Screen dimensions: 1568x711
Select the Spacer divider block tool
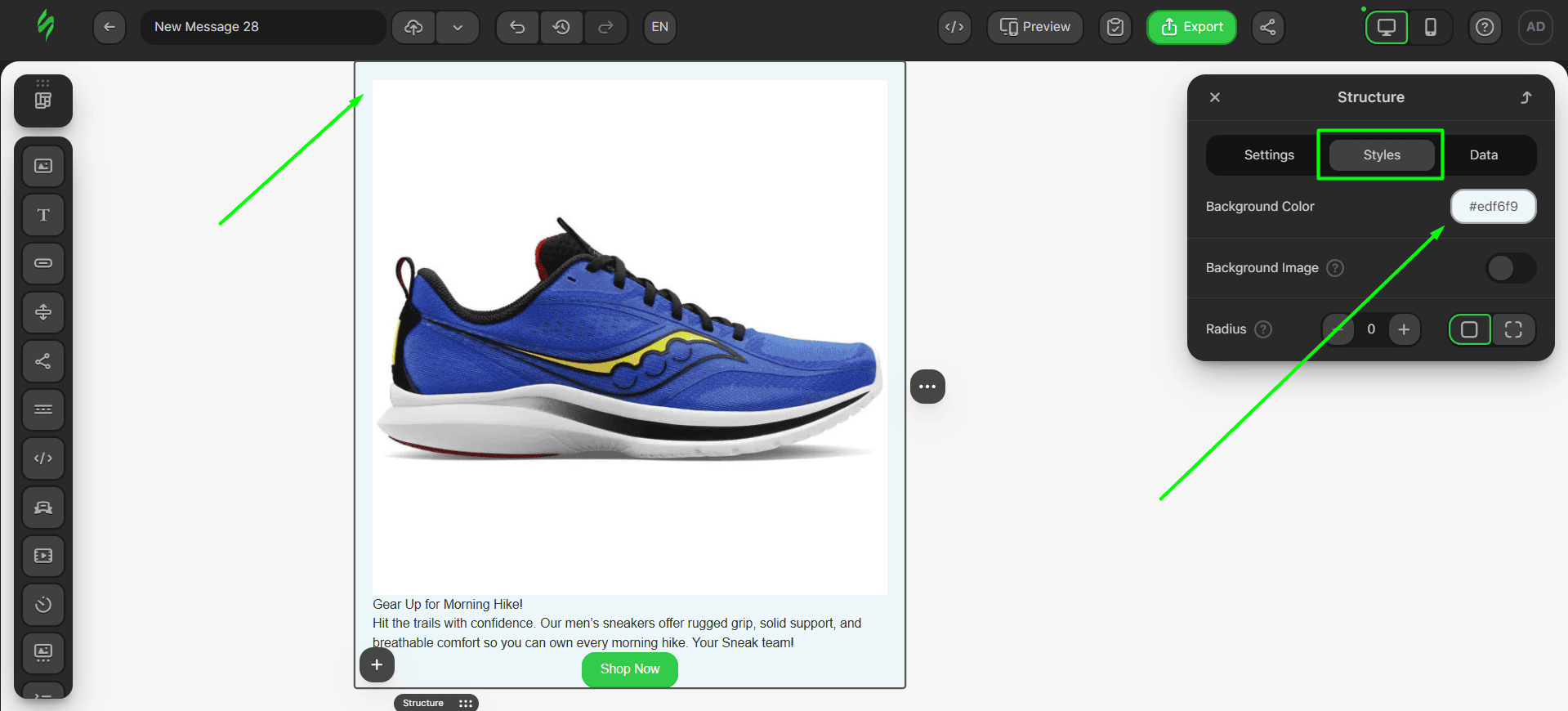pyautogui.click(x=43, y=312)
